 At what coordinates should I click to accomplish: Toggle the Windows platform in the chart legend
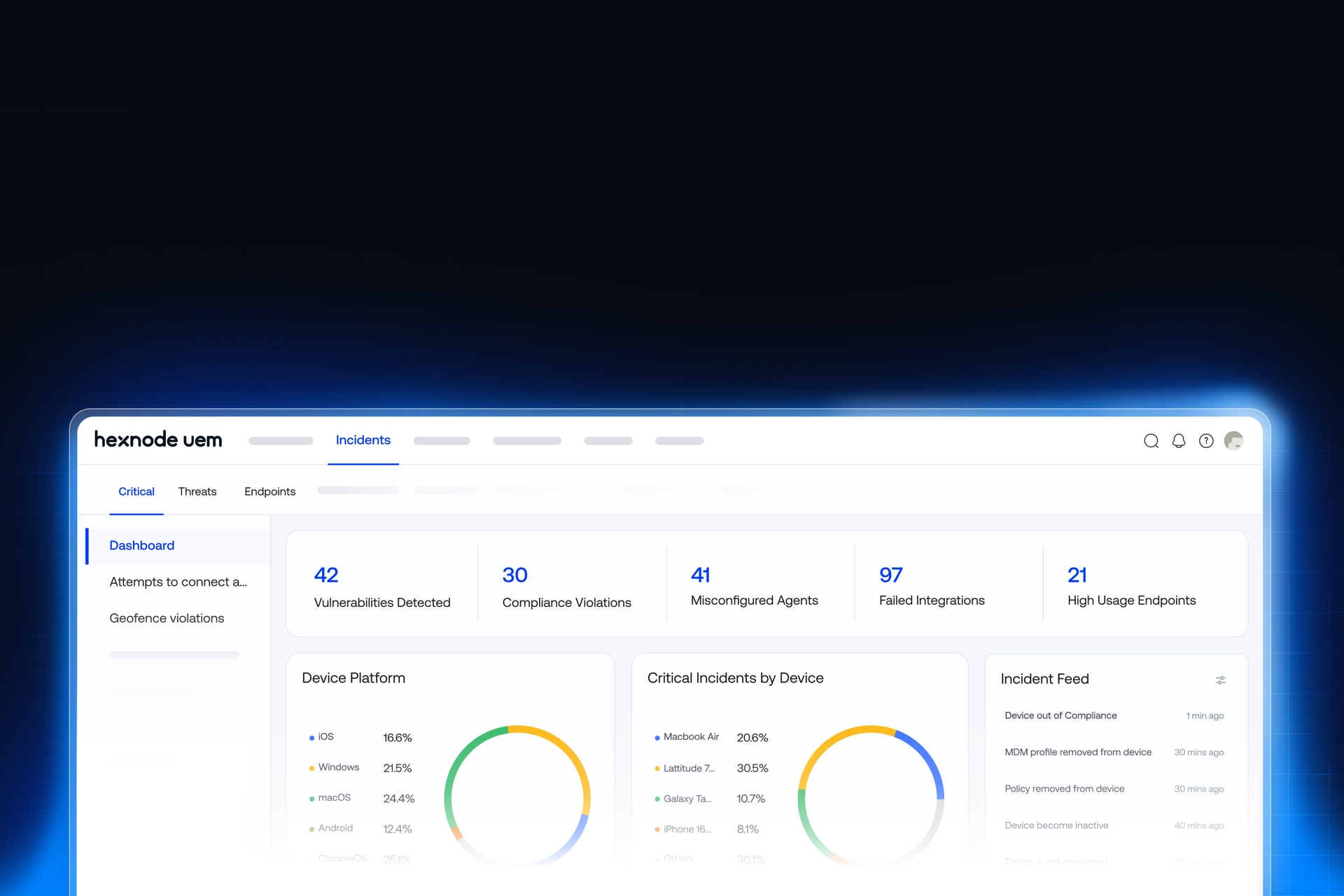coord(311,767)
